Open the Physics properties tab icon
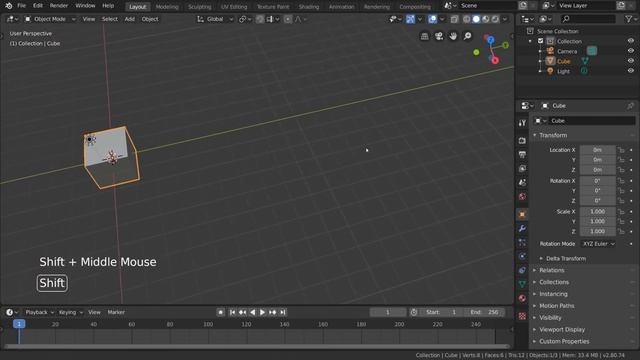This screenshot has width=640, height=360. pyautogui.click(x=522, y=256)
